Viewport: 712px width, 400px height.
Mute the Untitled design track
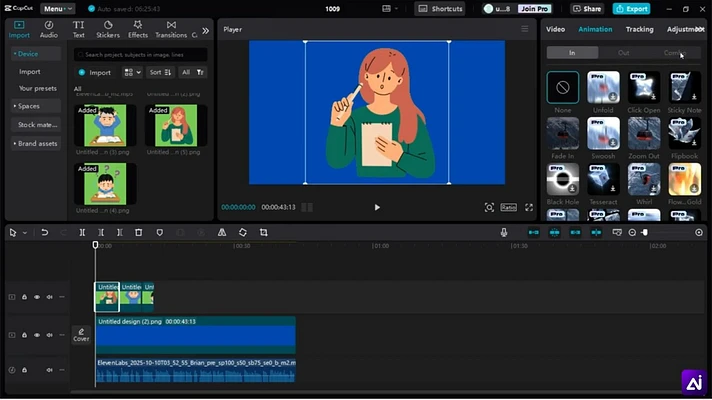[x=49, y=335]
